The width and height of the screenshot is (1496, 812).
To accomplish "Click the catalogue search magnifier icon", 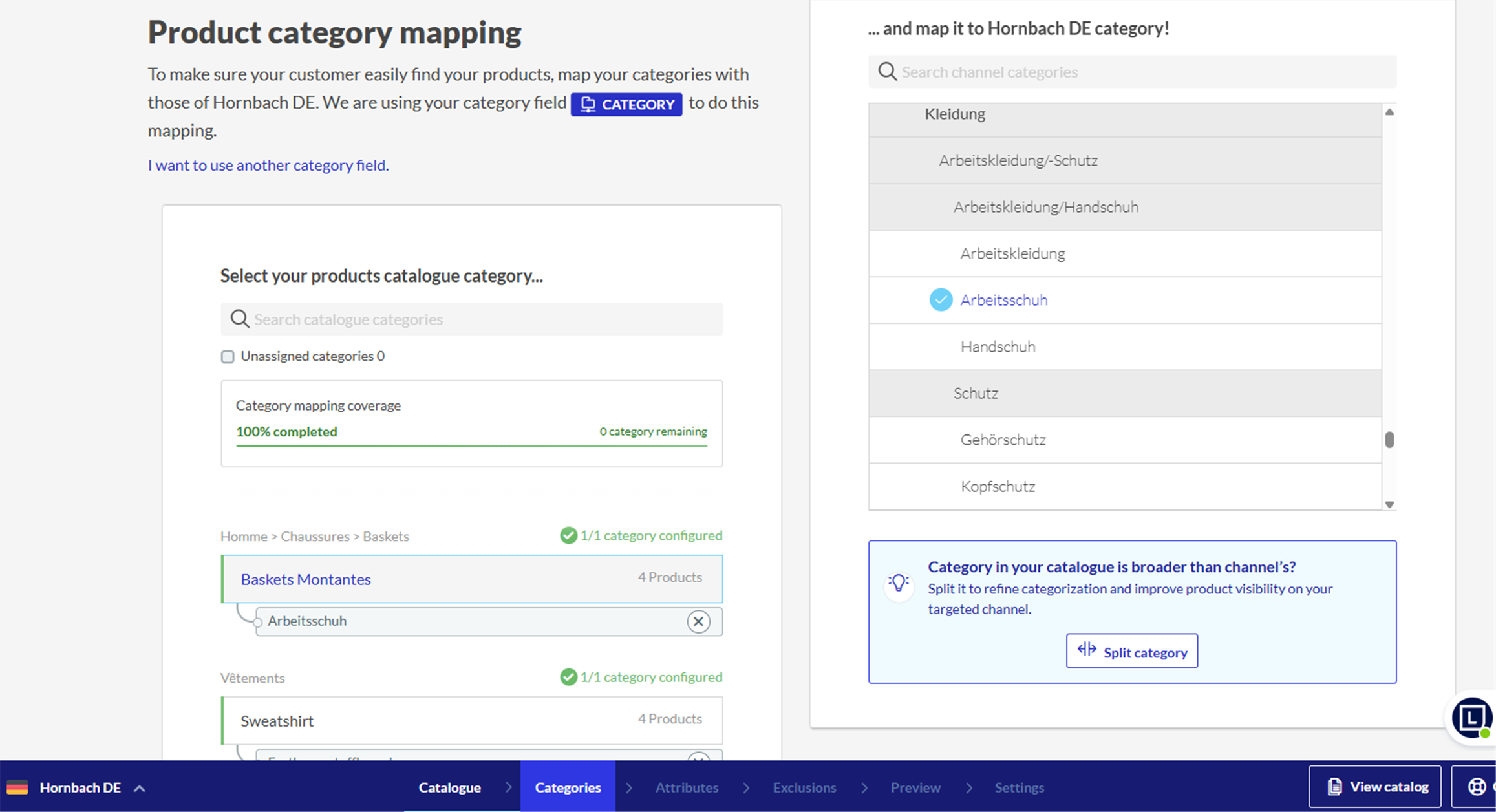I will [x=240, y=319].
